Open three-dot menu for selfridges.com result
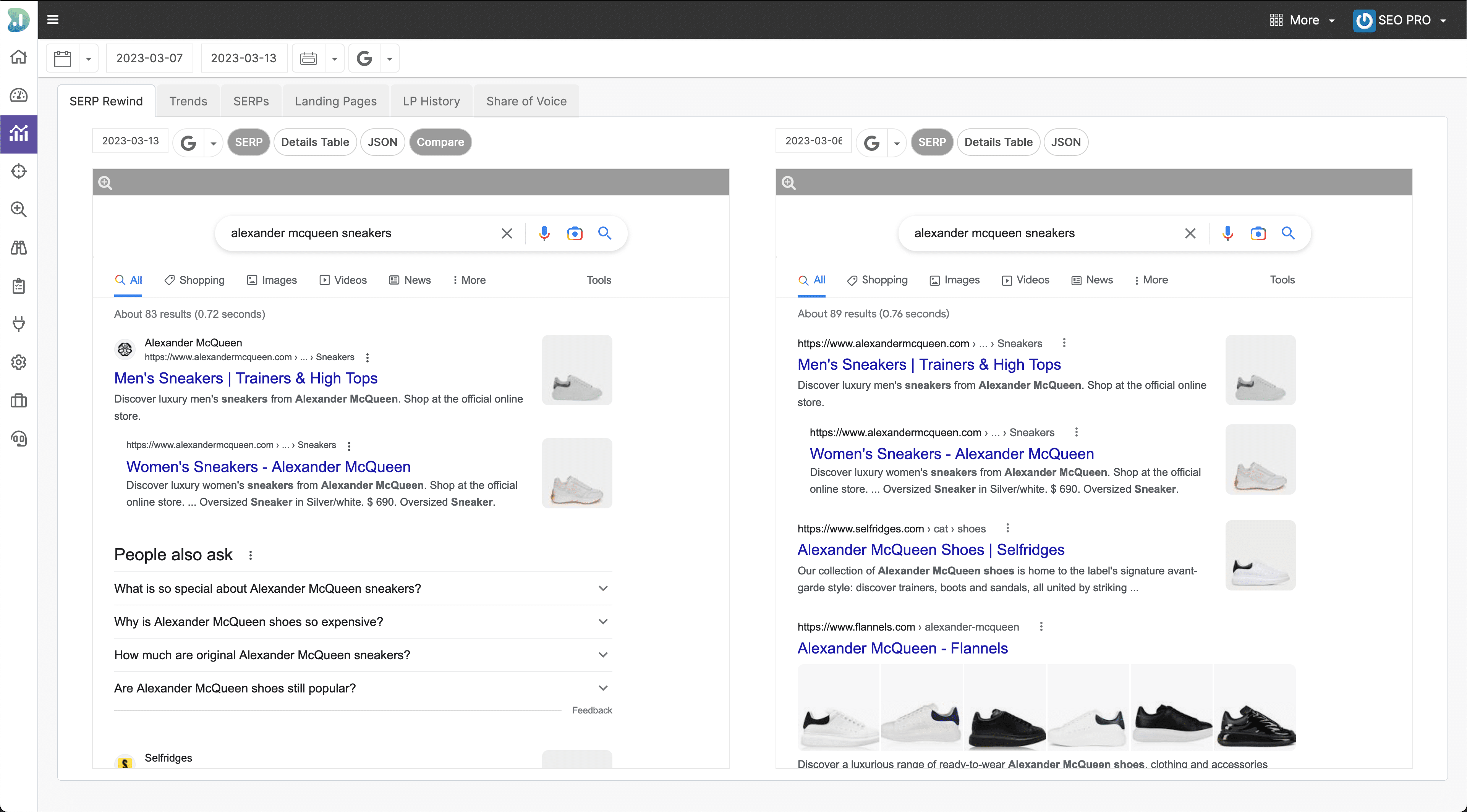Screen dimensions: 1467x812 1007,529
